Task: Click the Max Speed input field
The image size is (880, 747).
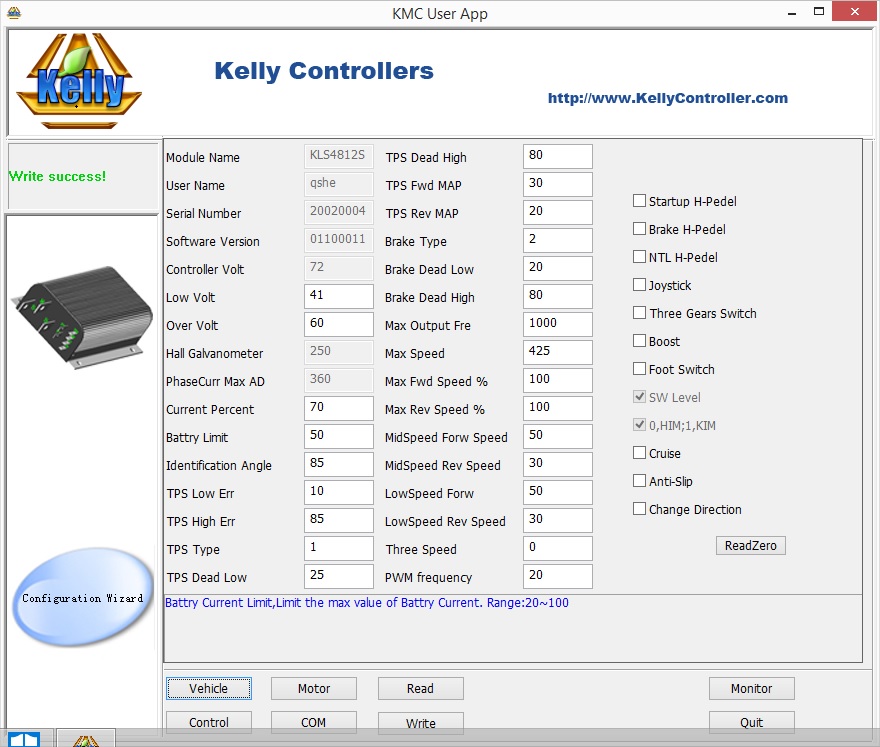Action: point(557,352)
